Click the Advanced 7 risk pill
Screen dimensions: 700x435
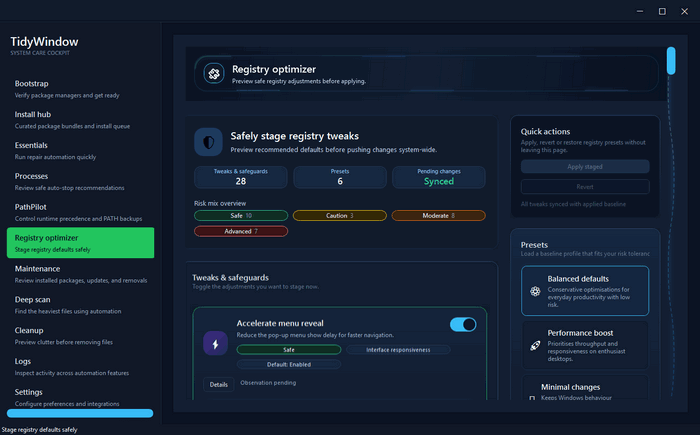[241, 231]
